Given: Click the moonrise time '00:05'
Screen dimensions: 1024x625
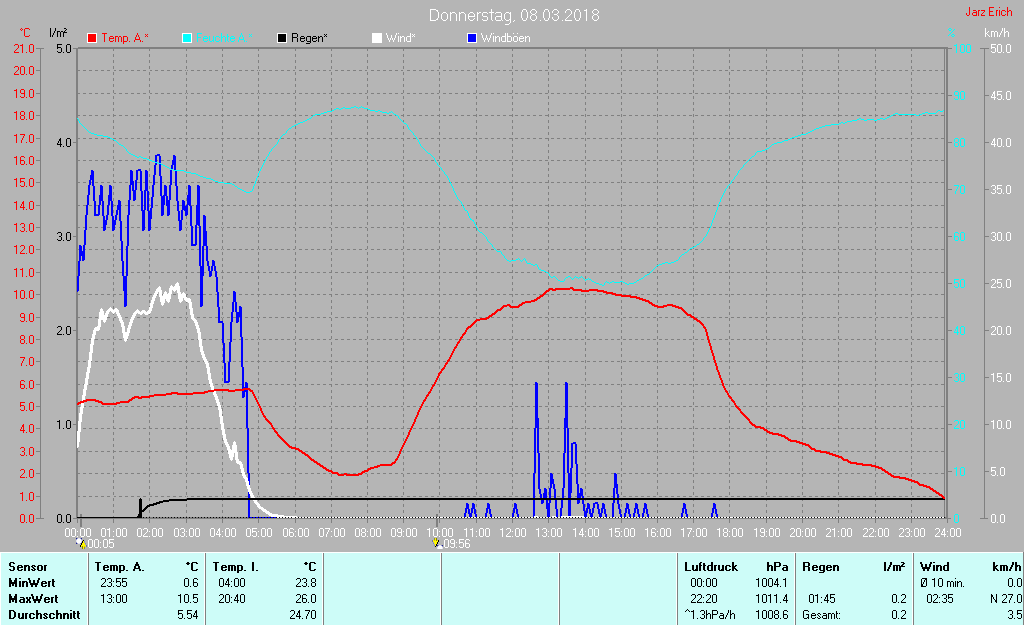Looking at the screenshot, I should coord(101,543).
